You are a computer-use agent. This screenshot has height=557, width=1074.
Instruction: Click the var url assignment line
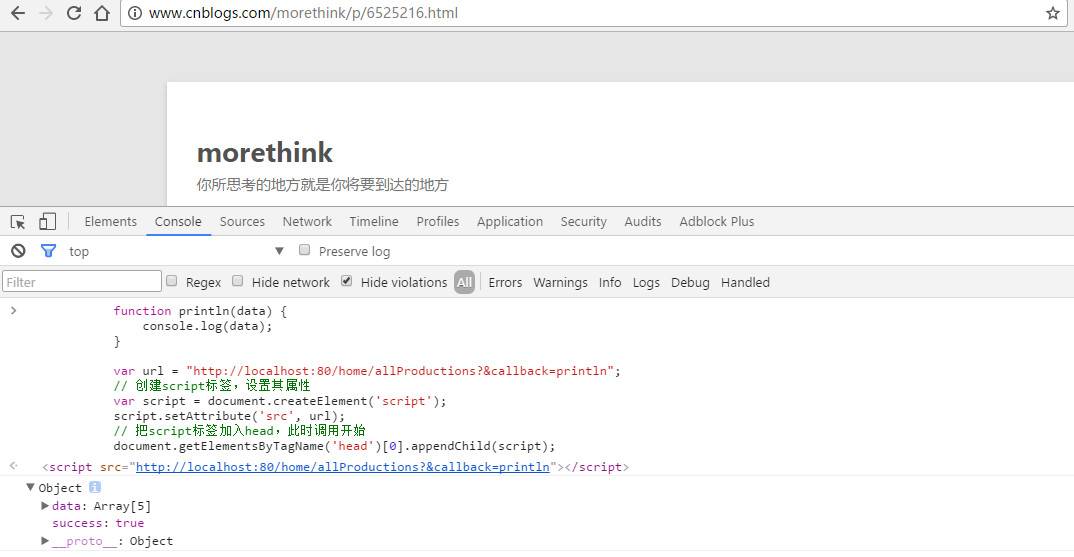(367, 371)
